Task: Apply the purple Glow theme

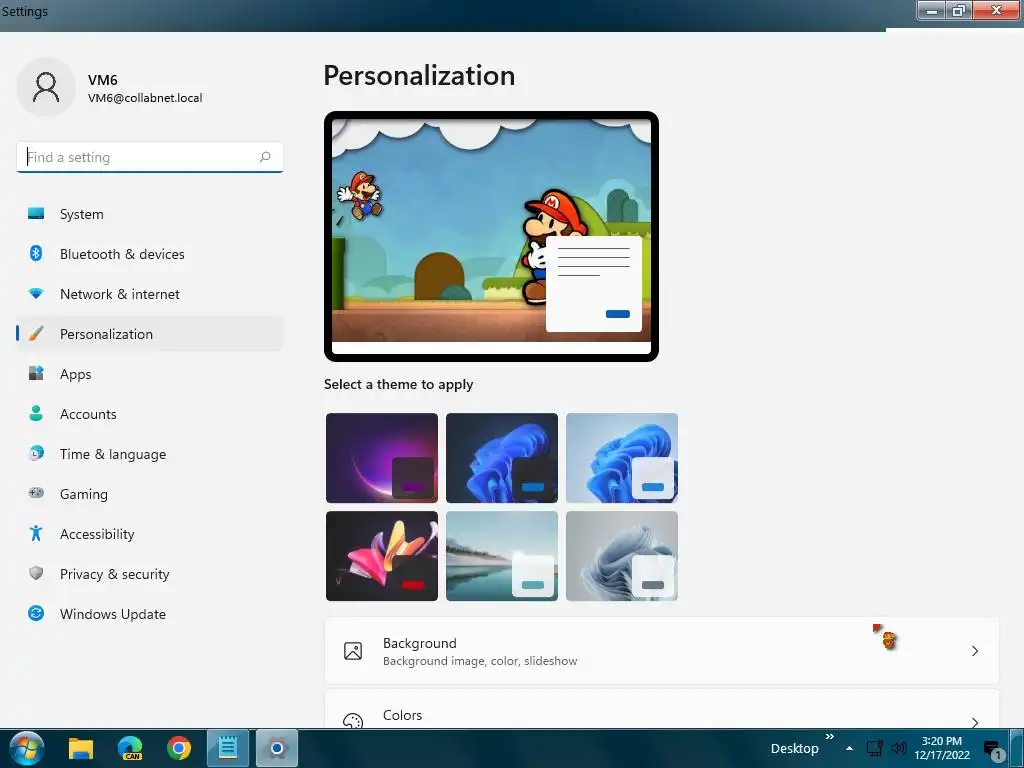Action: click(x=382, y=458)
